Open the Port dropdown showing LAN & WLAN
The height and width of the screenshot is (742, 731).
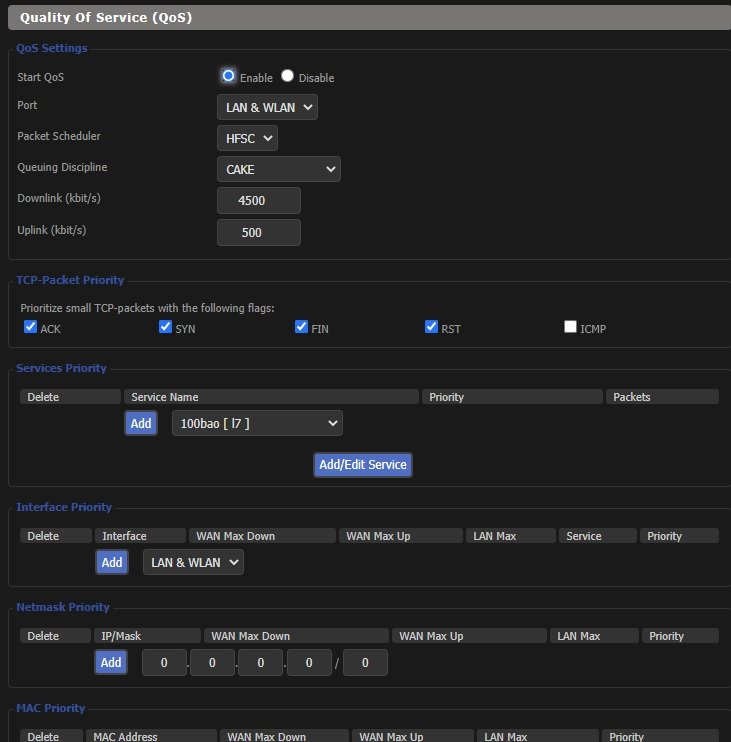[x=267, y=107]
